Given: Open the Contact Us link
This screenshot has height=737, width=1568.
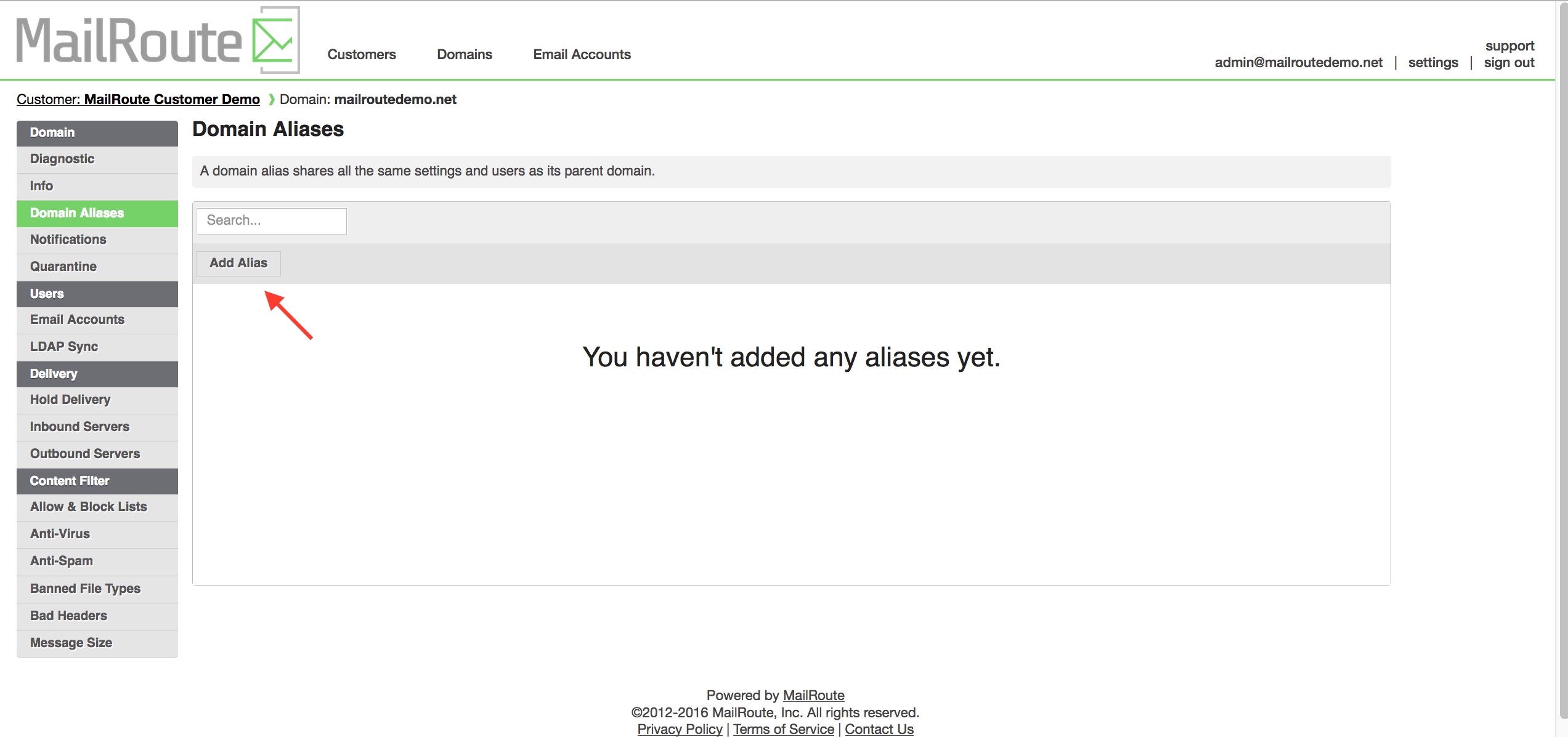Looking at the screenshot, I should pos(879,729).
